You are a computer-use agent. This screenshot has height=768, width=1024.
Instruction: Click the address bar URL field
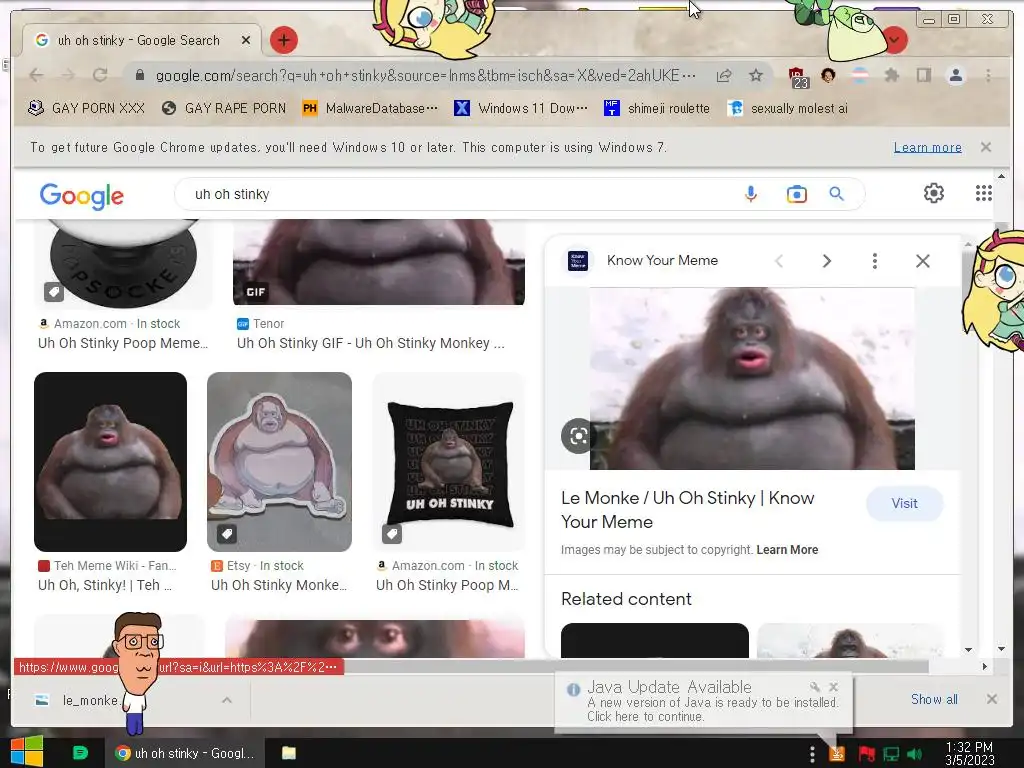coord(424,76)
